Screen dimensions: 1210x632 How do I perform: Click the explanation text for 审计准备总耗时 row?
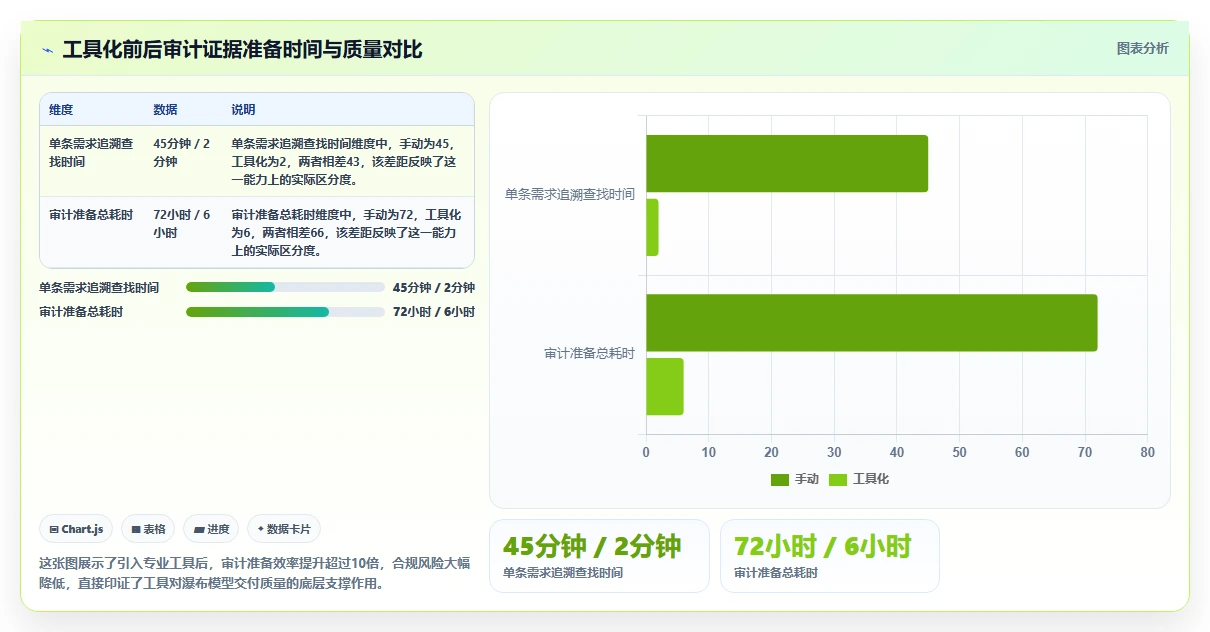point(347,233)
